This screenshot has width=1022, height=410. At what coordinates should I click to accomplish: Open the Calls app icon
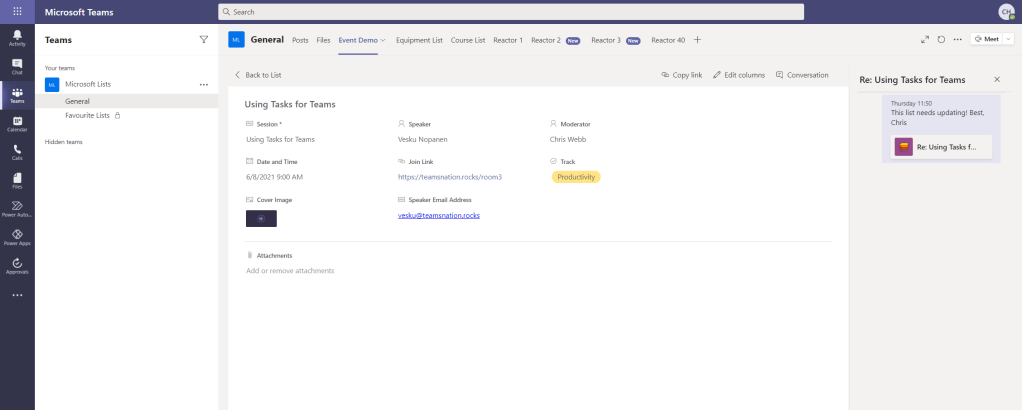(17, 151)
